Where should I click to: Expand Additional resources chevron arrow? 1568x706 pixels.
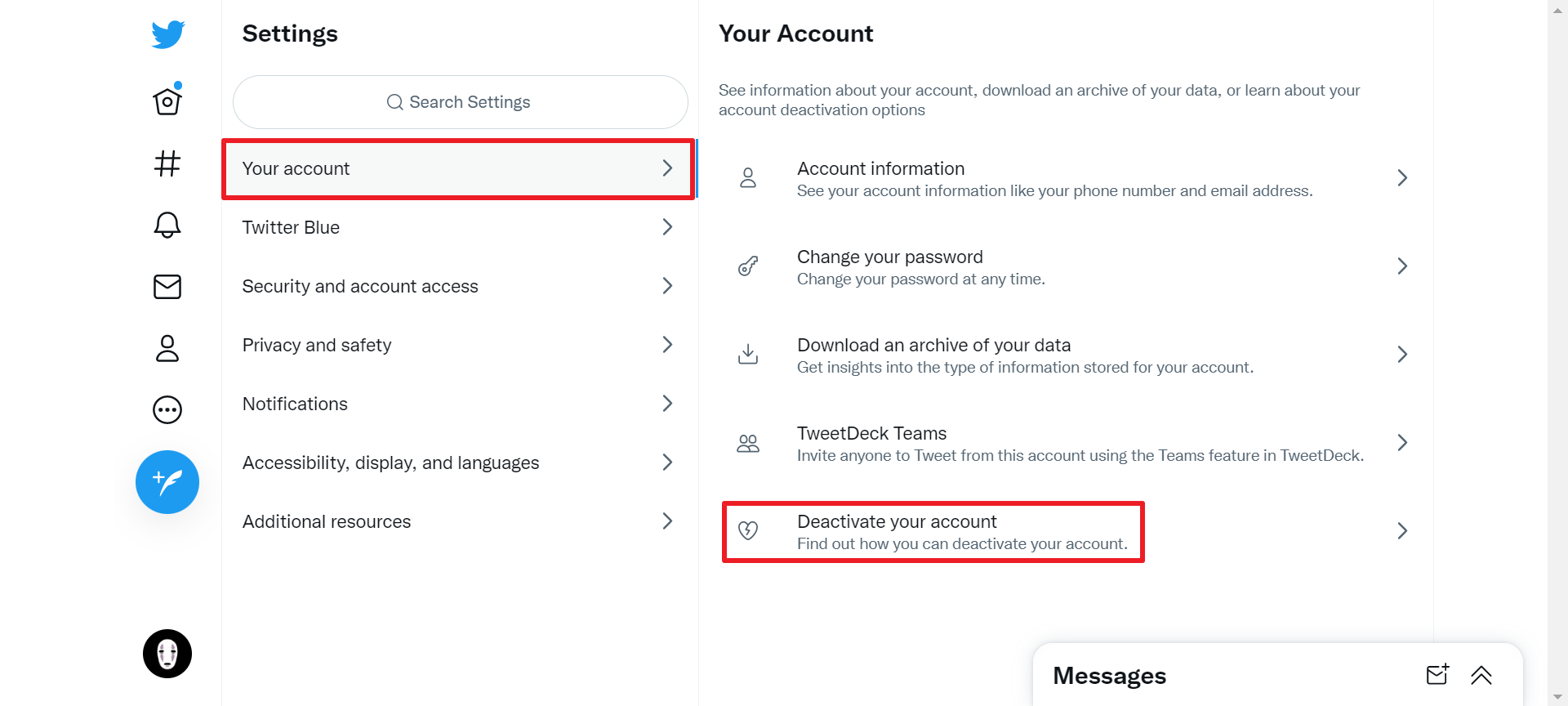coord(667,521)
